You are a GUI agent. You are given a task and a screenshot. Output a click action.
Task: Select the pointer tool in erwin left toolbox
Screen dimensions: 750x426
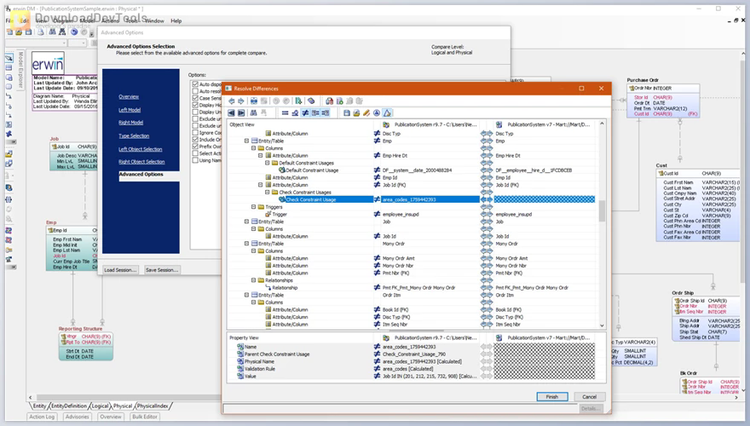coord(9,58)
